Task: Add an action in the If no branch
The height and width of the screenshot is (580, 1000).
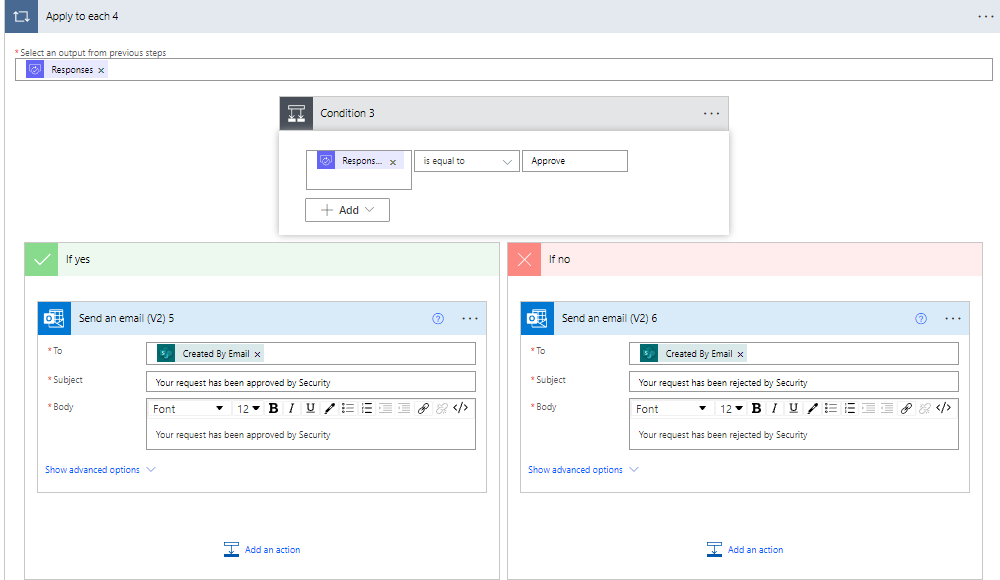Action: pyautogui.click(x=745, y=549)
